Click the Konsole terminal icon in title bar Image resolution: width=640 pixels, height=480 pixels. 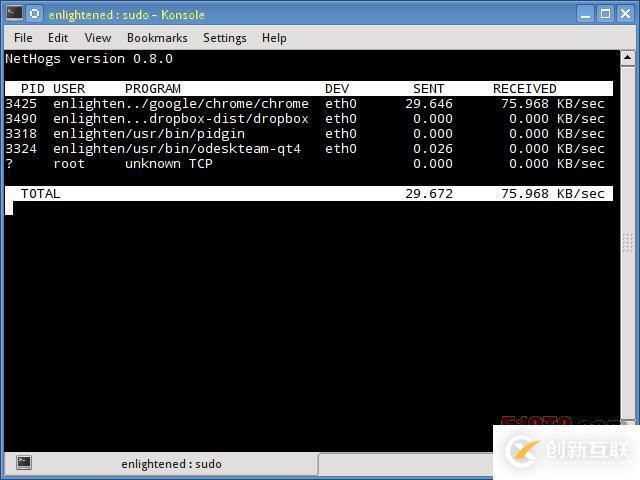click(x=14, y=13)
